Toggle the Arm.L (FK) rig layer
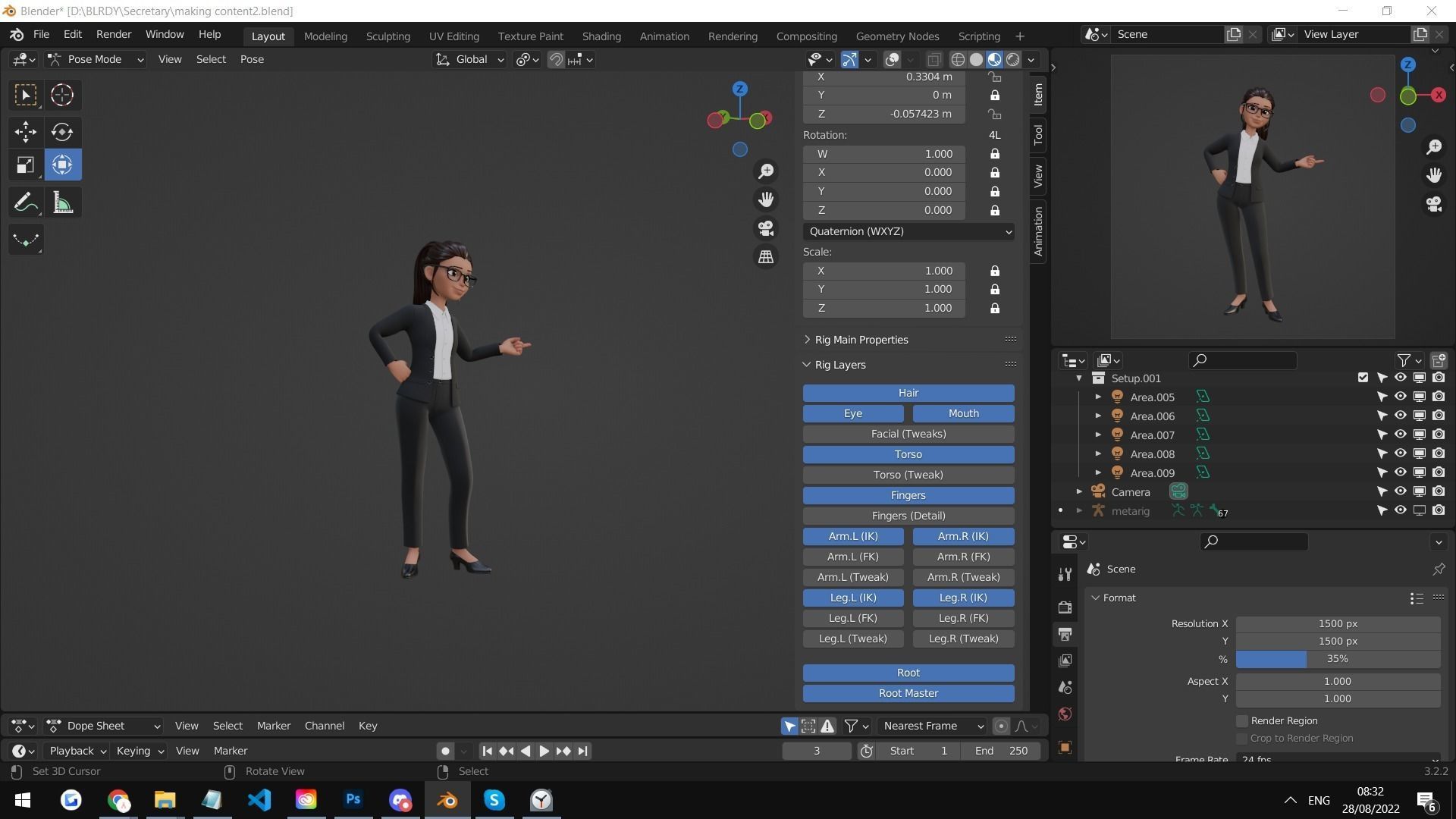The image size is (1456, 819). (x=853, y=557)
